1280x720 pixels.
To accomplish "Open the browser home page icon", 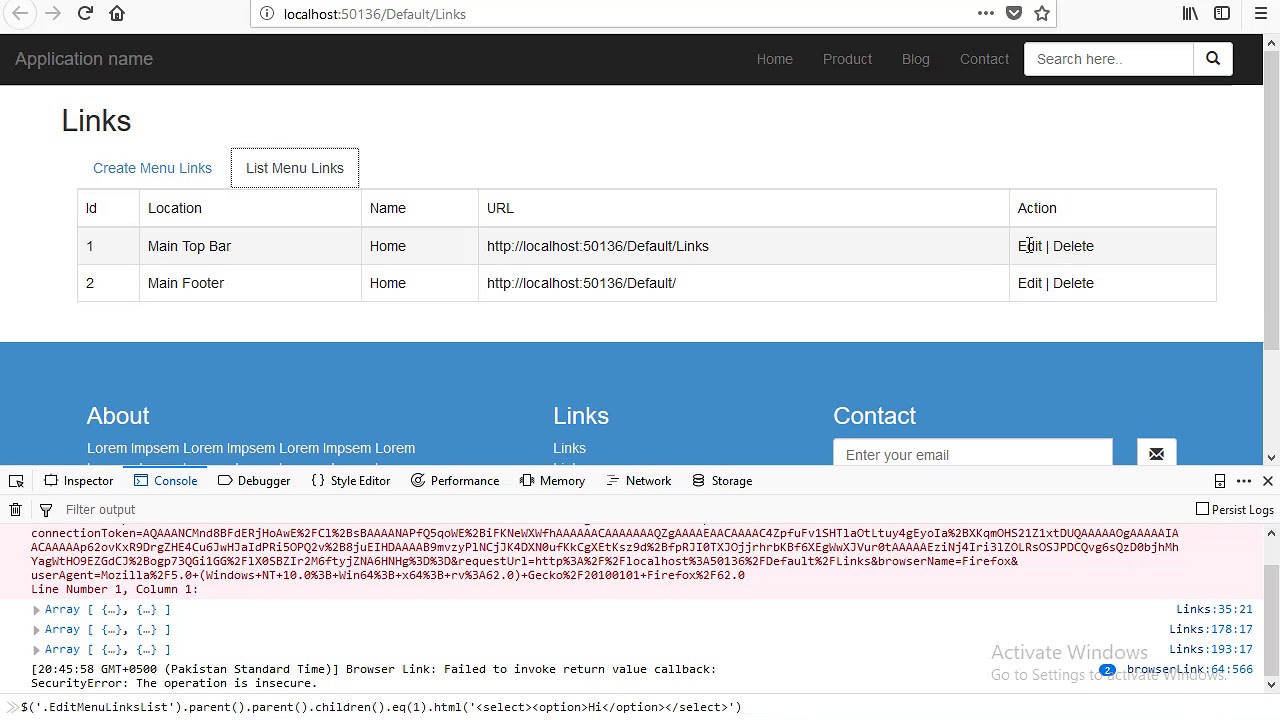I will 117,14.
